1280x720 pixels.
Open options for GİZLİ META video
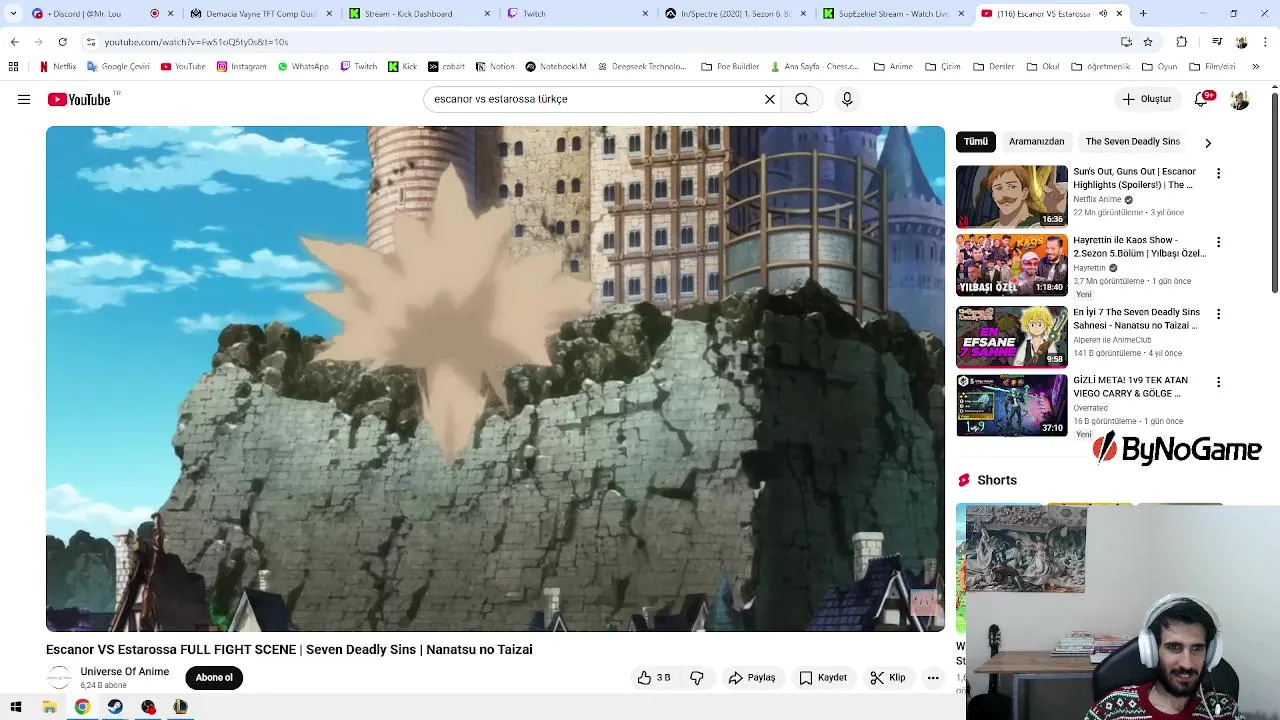pyautogui.click(x=1218, y=382)
